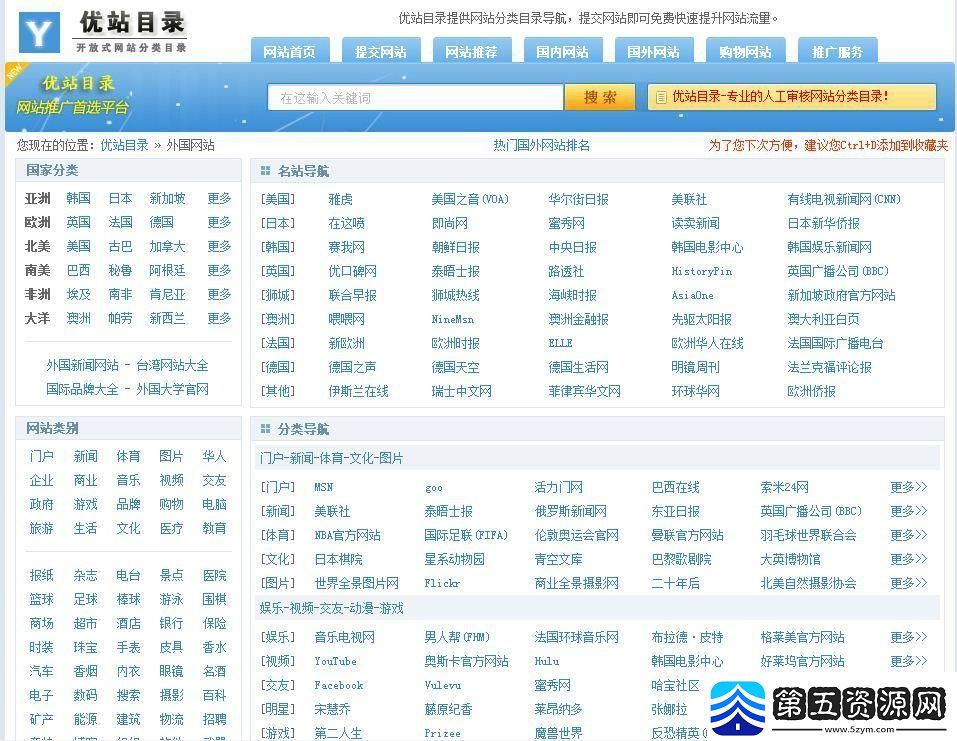Viewport: 957px width, 741px height.
Task: Open 美国之音(VOA) link
Action: [470, 199]
